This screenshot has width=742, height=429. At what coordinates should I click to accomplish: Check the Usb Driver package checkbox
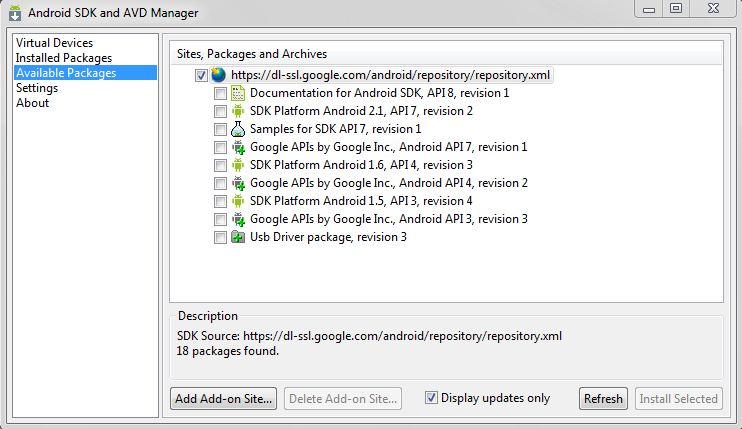pyautogui.click(x=220, y=237)
